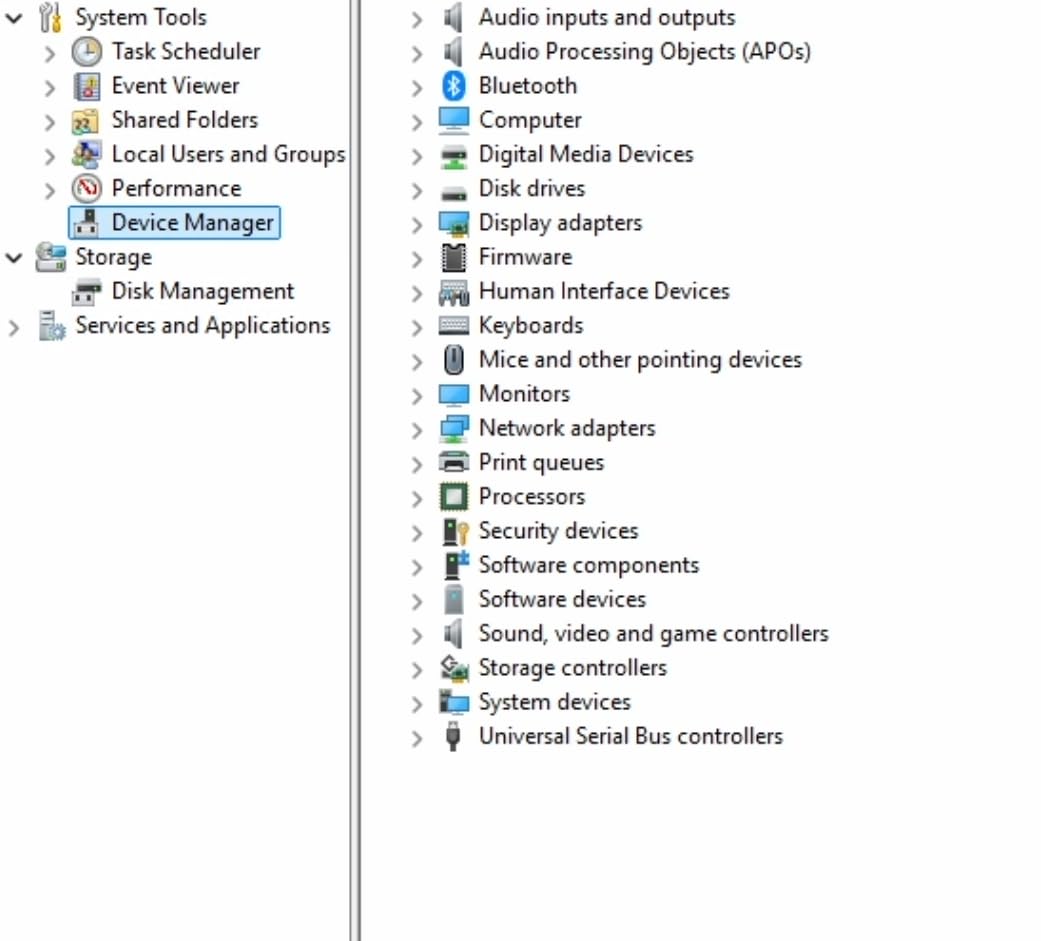Image resolution: width=1041 pixels, height=941 pixels.
Task: Click the Universal Serial Bus controllers icon
Action: 453,737
